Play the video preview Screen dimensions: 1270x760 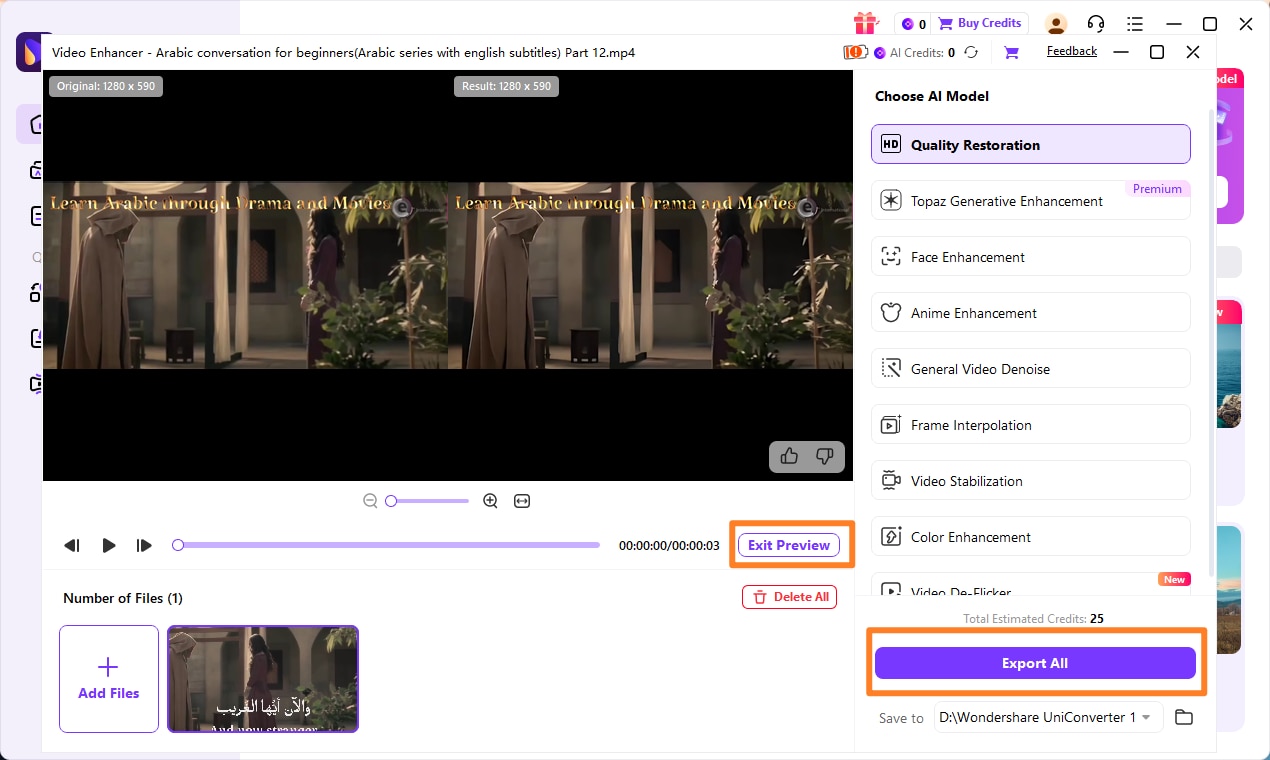109,545
